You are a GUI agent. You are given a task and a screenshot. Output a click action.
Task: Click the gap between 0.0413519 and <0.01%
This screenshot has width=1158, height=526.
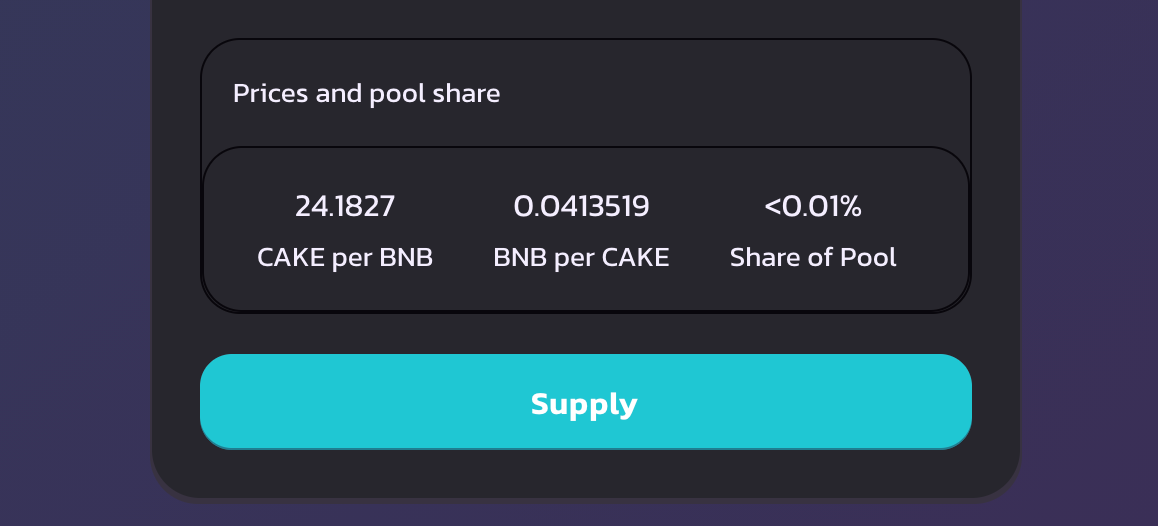(707, 206)
